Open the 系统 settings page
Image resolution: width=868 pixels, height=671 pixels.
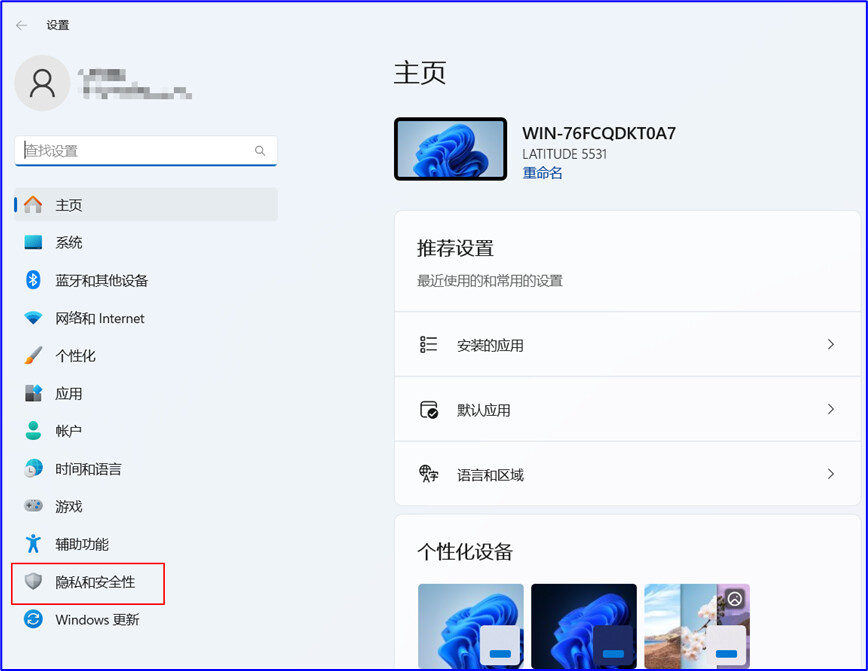click(x=146, y=242)
